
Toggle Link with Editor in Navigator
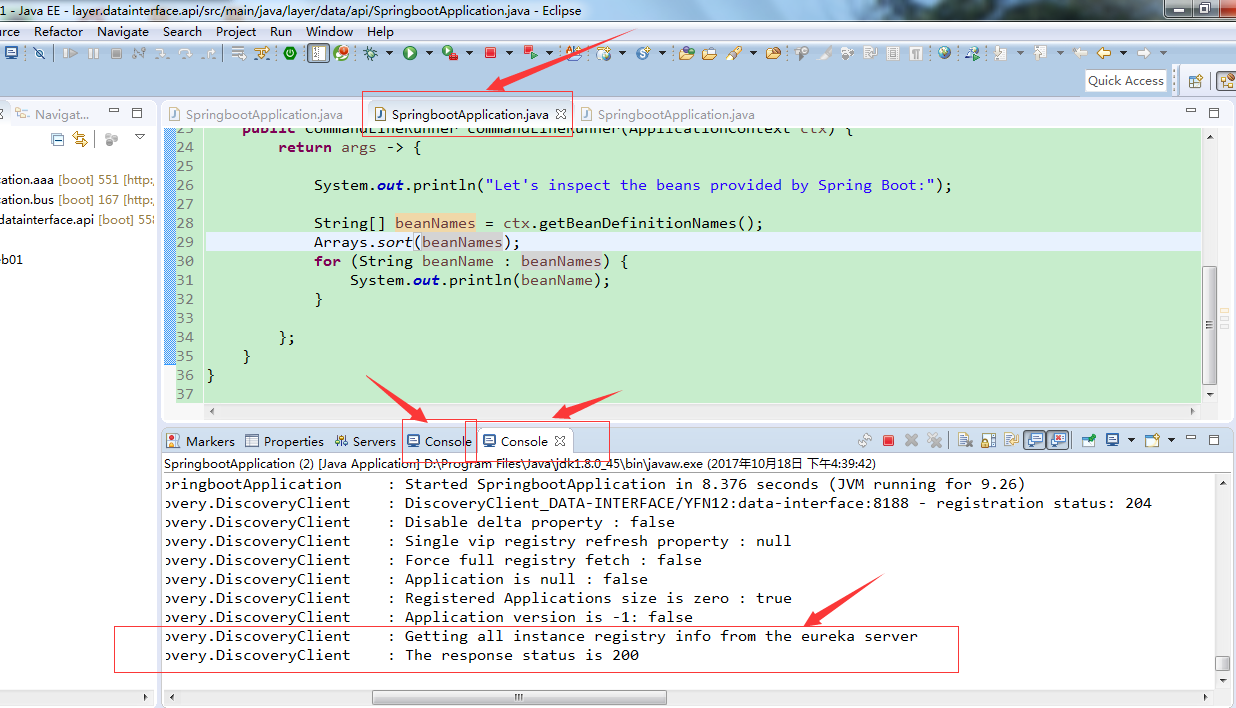point(80,139)
